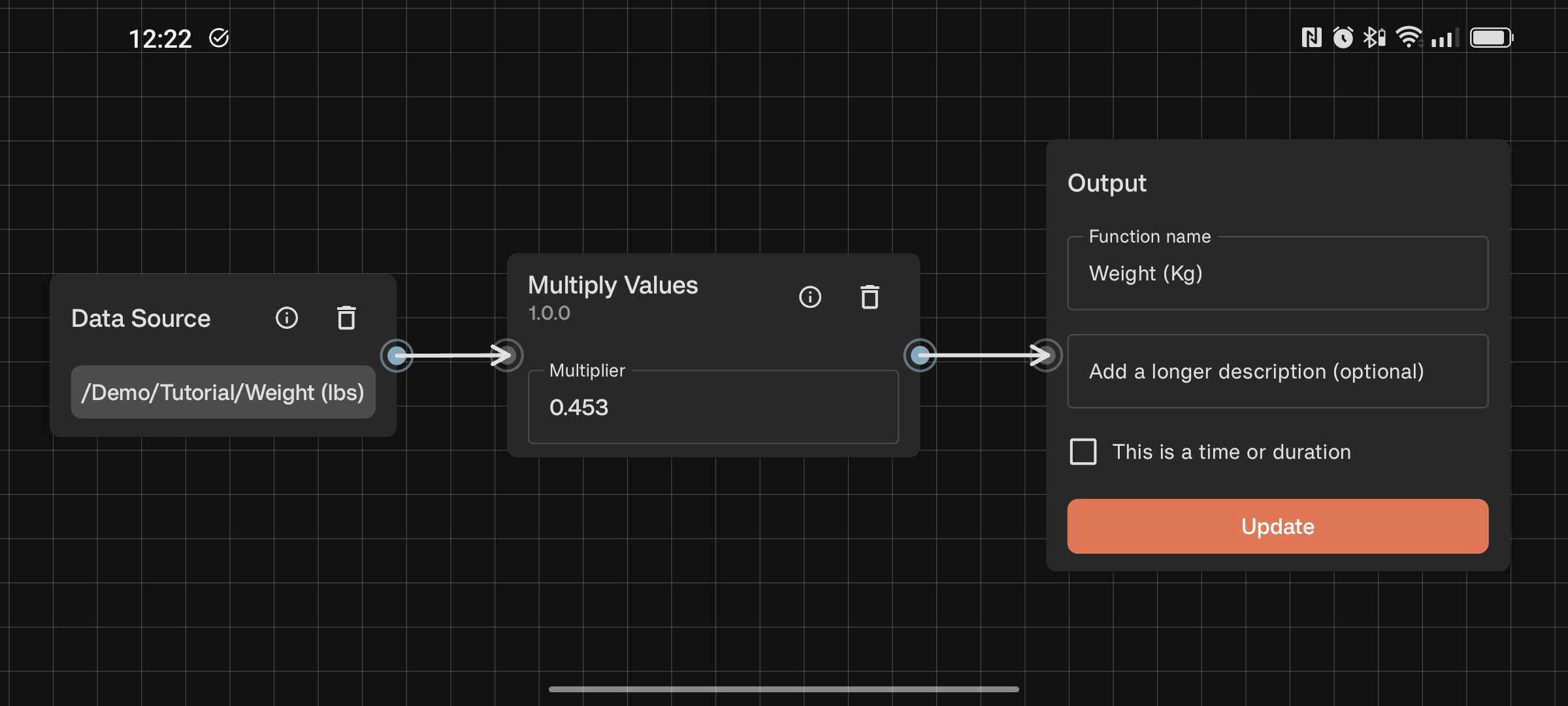The width and height of the screenshot is (1568, 706).
Task: Click the Multiply Values node header
Action: [x=613, y=285]
